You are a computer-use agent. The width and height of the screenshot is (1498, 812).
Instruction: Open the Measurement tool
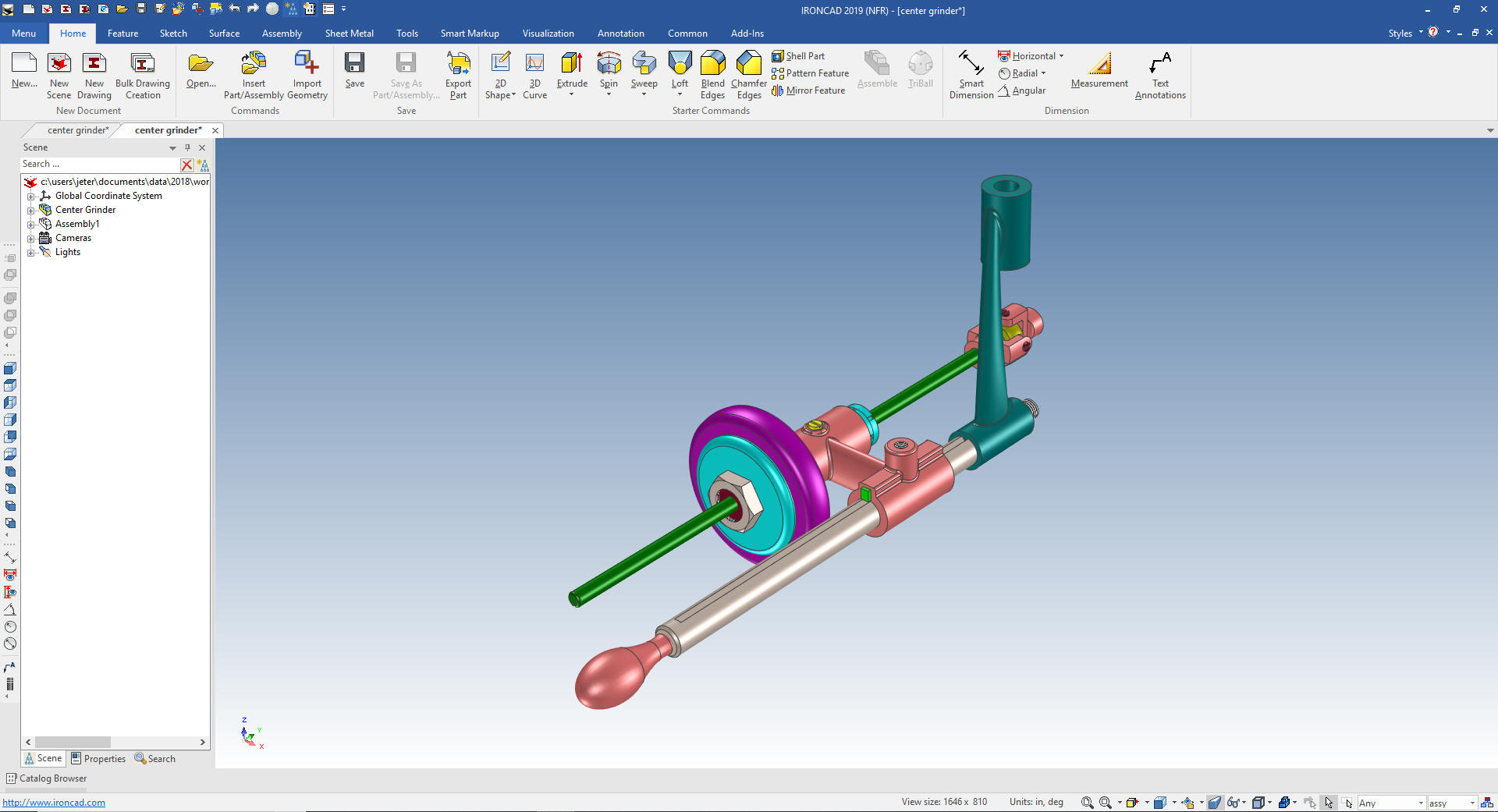(1099, 64)
